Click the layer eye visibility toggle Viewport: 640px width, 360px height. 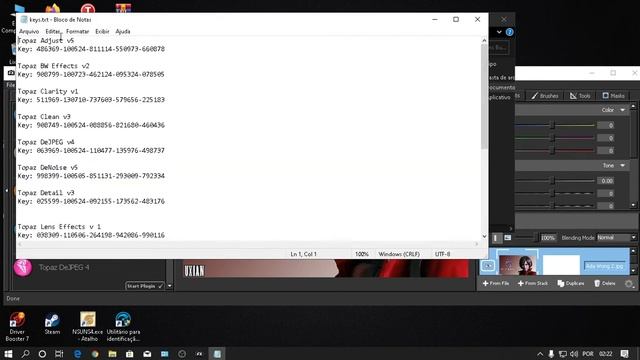coord(488,266)
